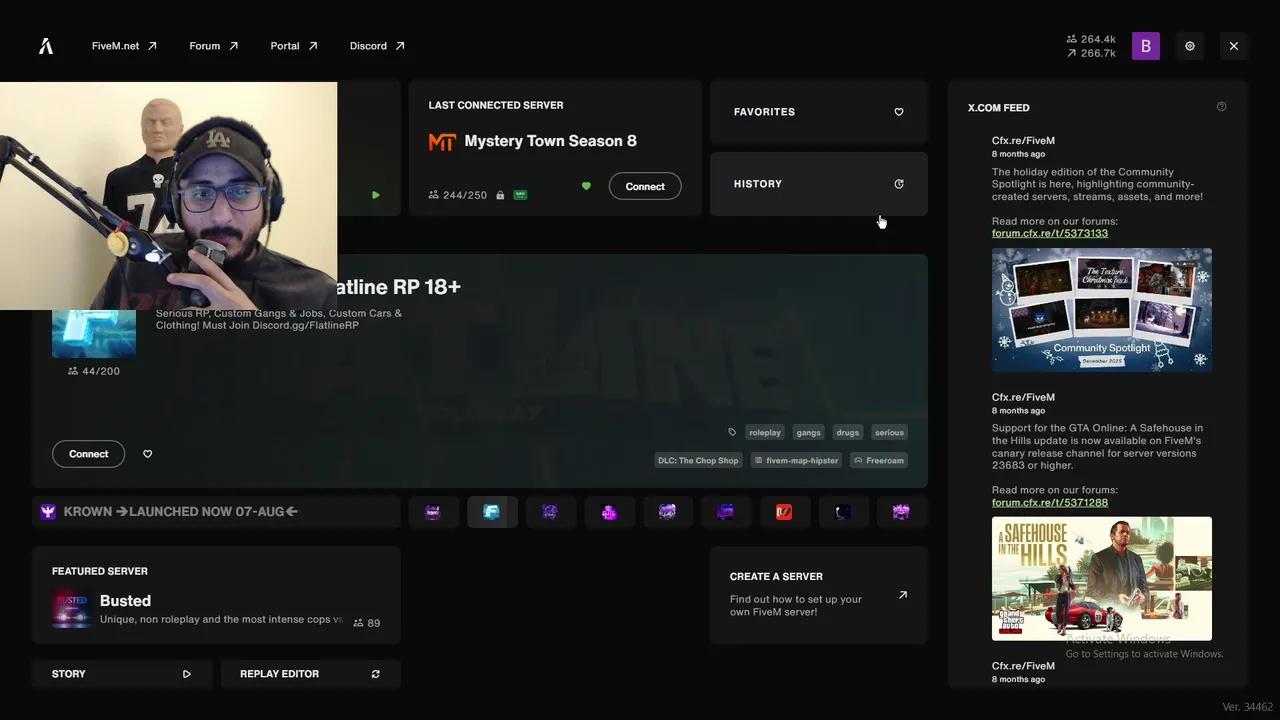Click the fivem-map-hipster label
Image resolution: width=1280 pixels, height=720 pixels.
point(796,460)
